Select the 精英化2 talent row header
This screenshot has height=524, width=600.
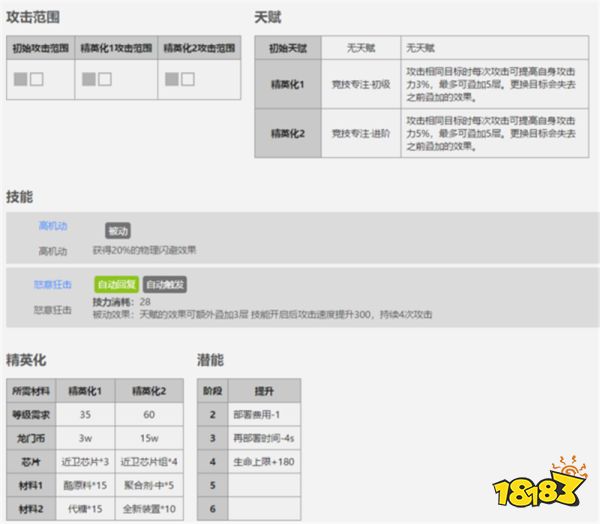coord(287,133)
